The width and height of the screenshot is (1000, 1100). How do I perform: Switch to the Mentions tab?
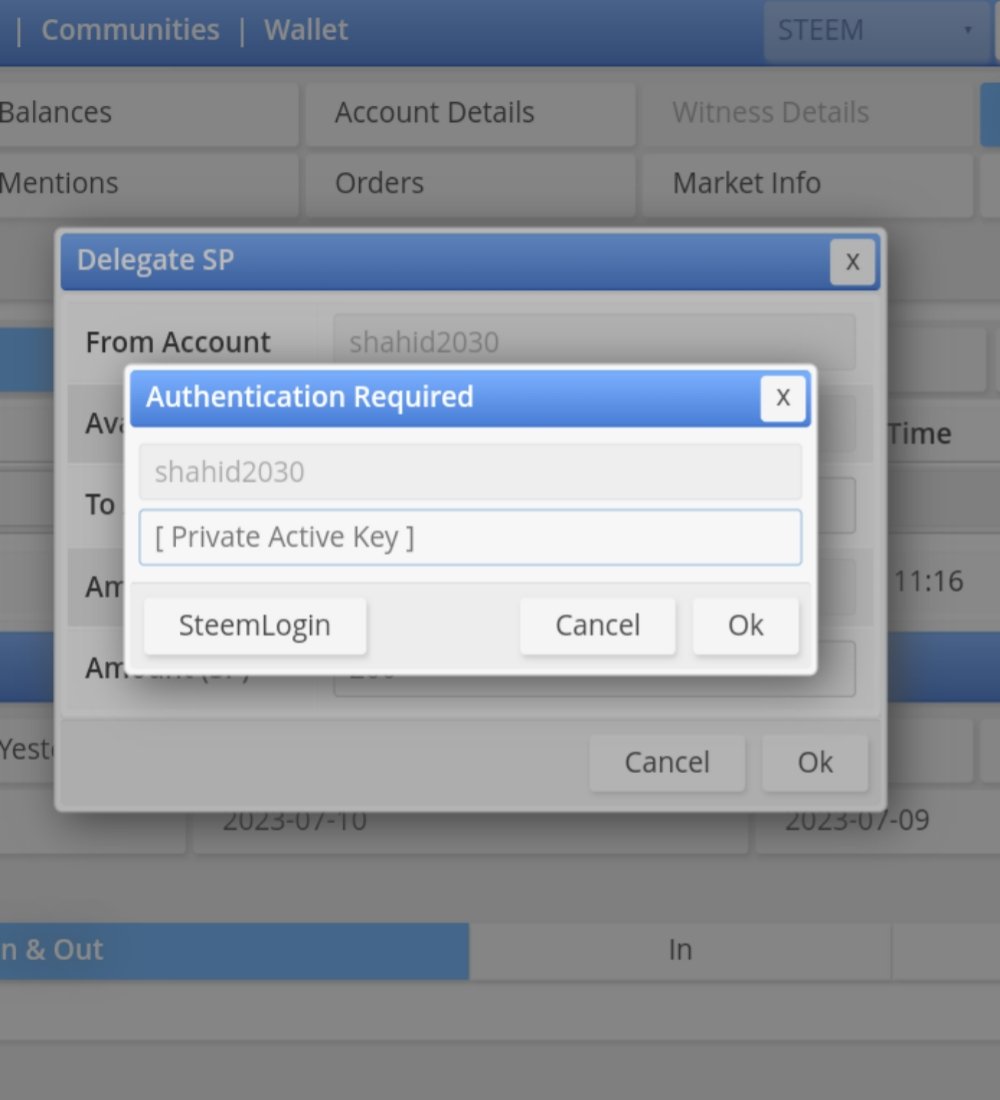[147, 183]
